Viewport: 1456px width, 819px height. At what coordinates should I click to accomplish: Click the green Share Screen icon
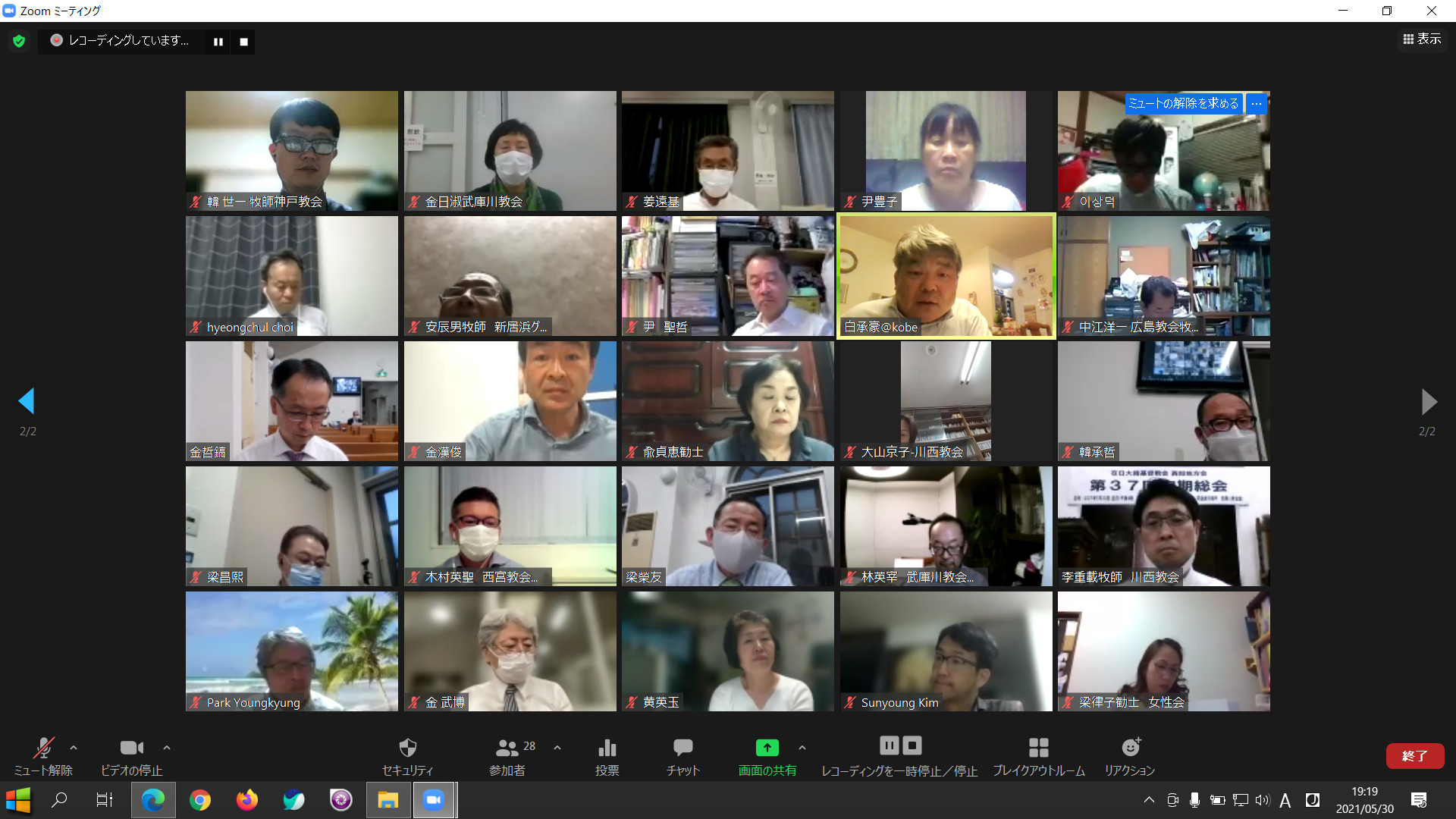click(767, 748)
